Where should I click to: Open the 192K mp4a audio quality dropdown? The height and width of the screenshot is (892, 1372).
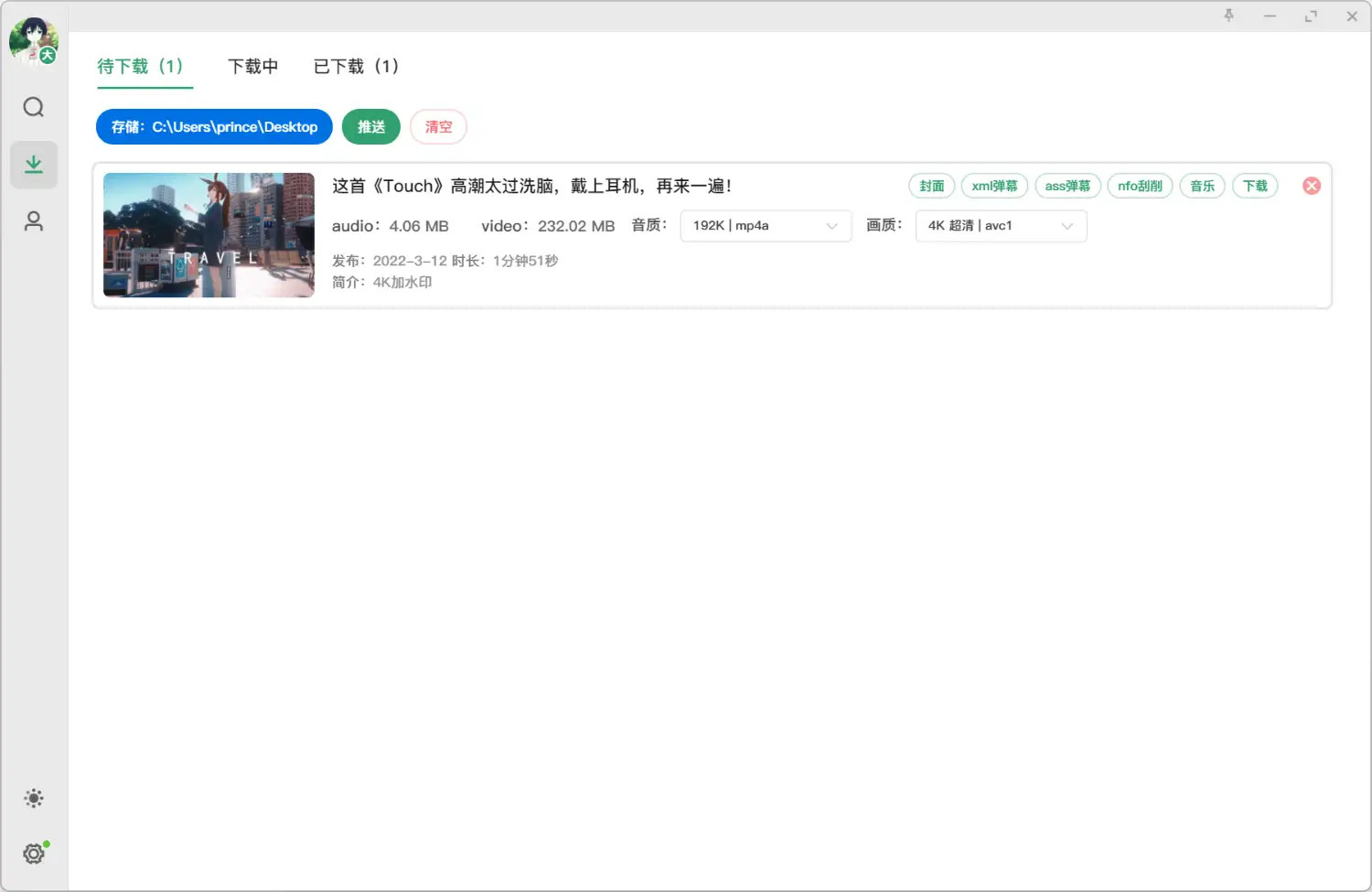click(x=765, y=225)
